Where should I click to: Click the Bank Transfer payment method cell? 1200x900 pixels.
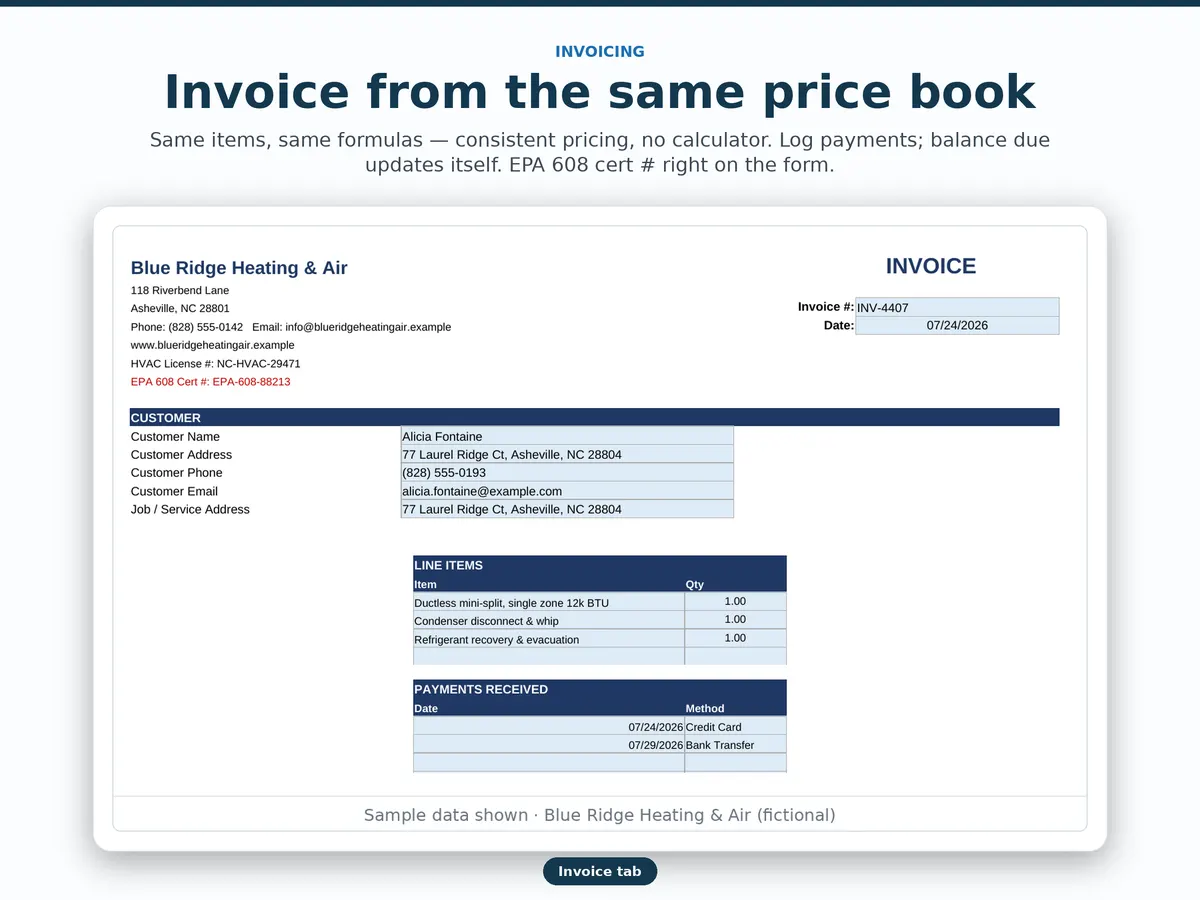736,744
